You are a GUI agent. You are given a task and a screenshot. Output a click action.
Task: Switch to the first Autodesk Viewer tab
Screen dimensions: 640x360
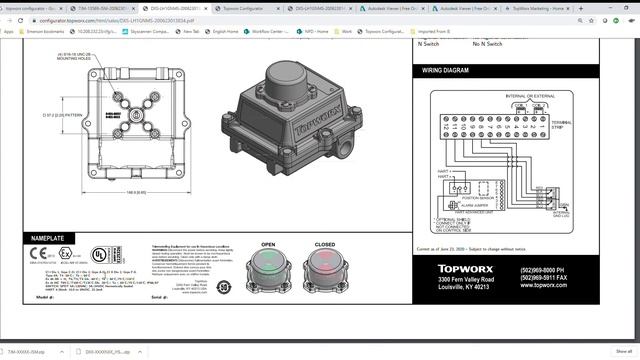click(x=392, y=8)
